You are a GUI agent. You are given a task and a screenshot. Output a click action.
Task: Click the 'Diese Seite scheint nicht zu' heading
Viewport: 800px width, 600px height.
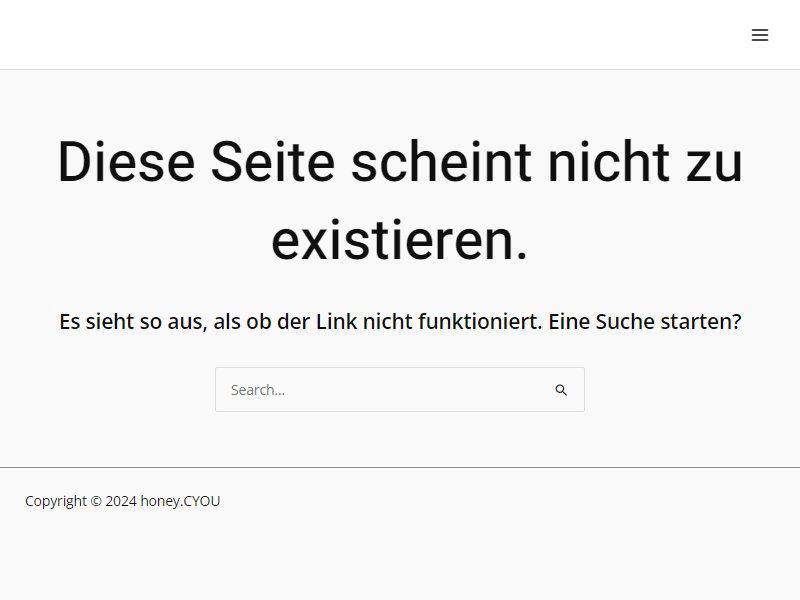tap(400, 162)
